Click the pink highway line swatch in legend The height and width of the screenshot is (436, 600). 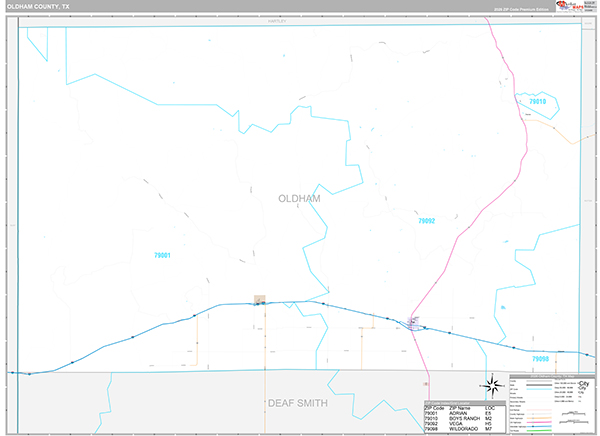[539, 422]
